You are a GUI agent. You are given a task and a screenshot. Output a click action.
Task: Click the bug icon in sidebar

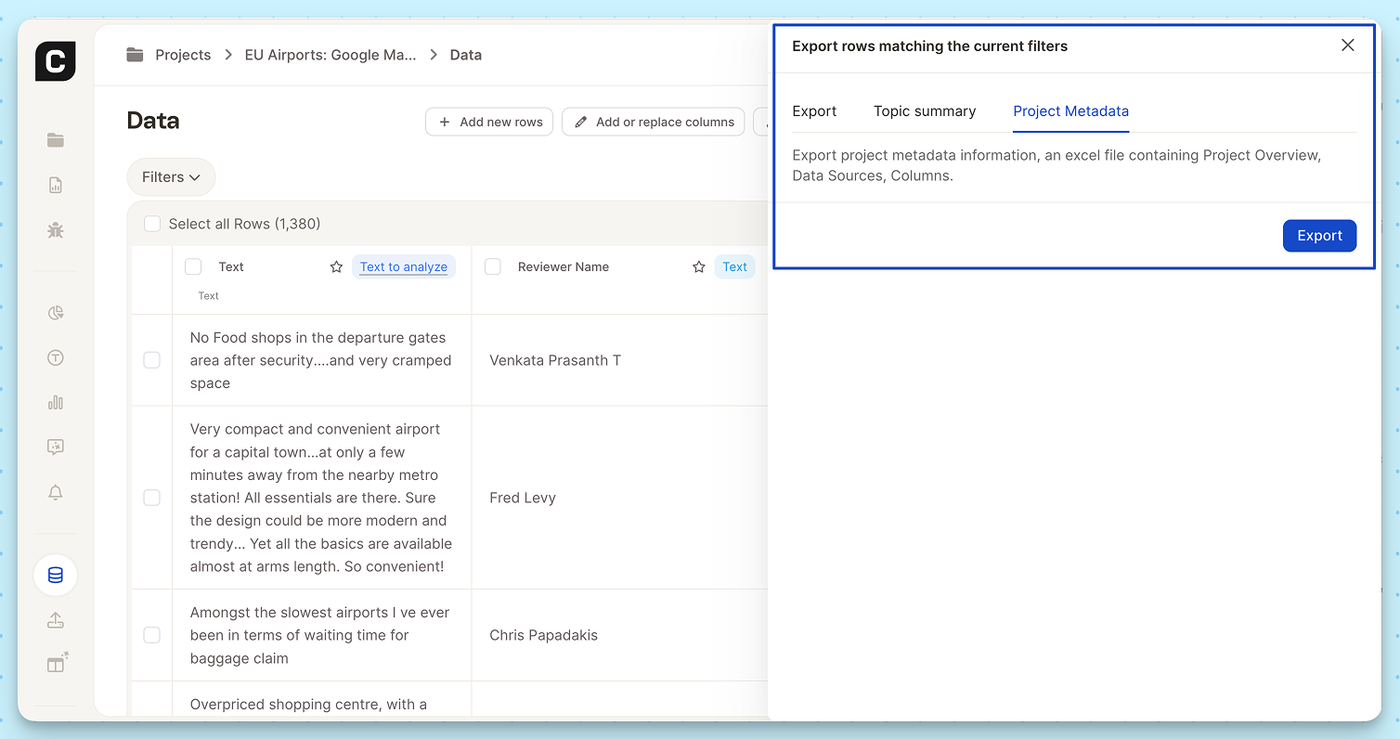pyautogui.click(x=55, y=231)
